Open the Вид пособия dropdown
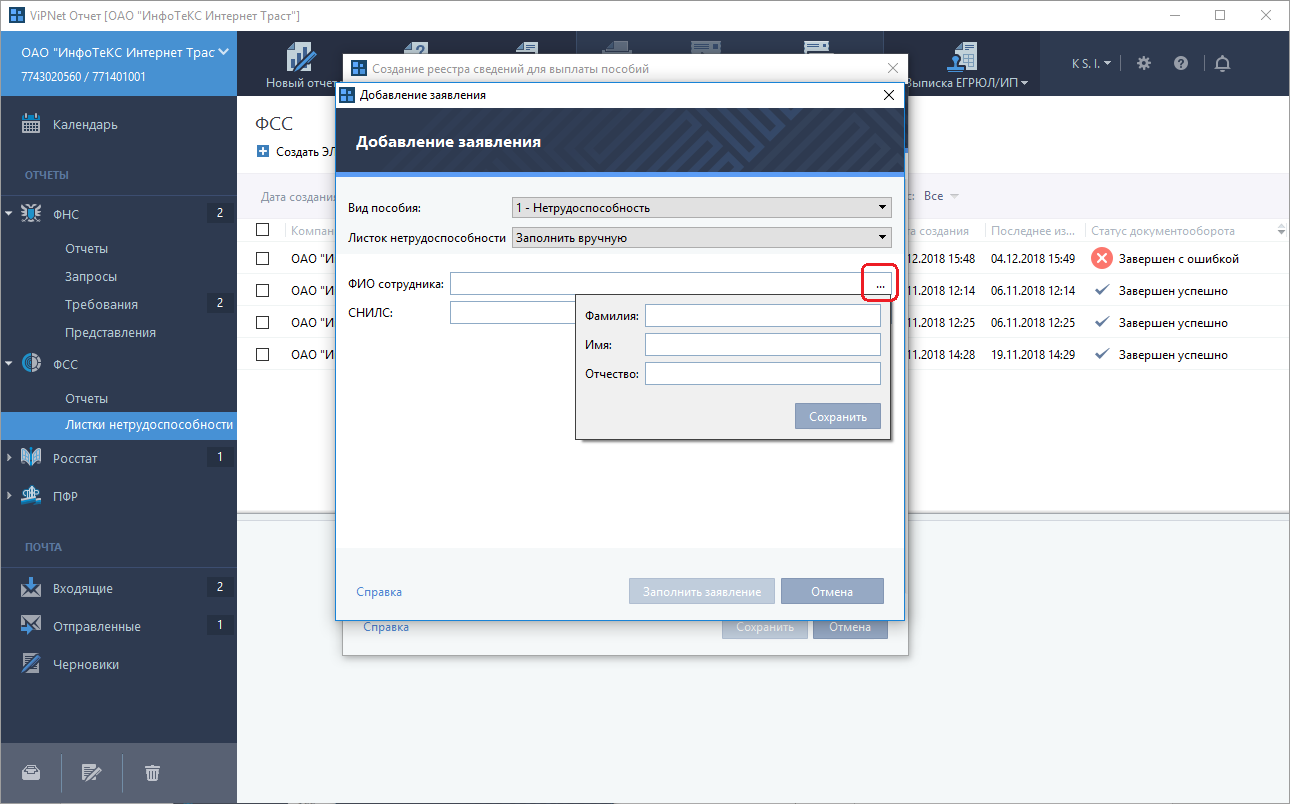Image resolution: width=1290 pixels, height=804 pixels. [x=700, y=208]
